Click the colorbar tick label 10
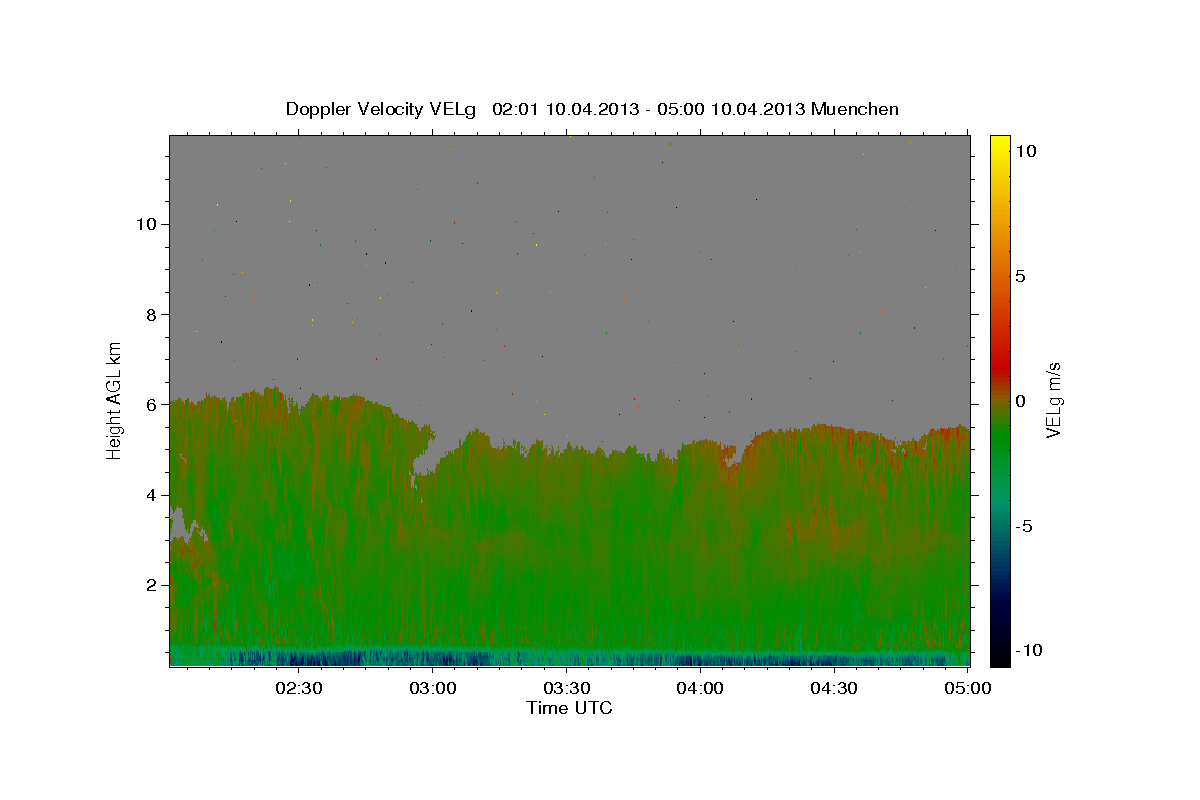Viewport: 1200px width, 800px height. tap(1025, 151)
